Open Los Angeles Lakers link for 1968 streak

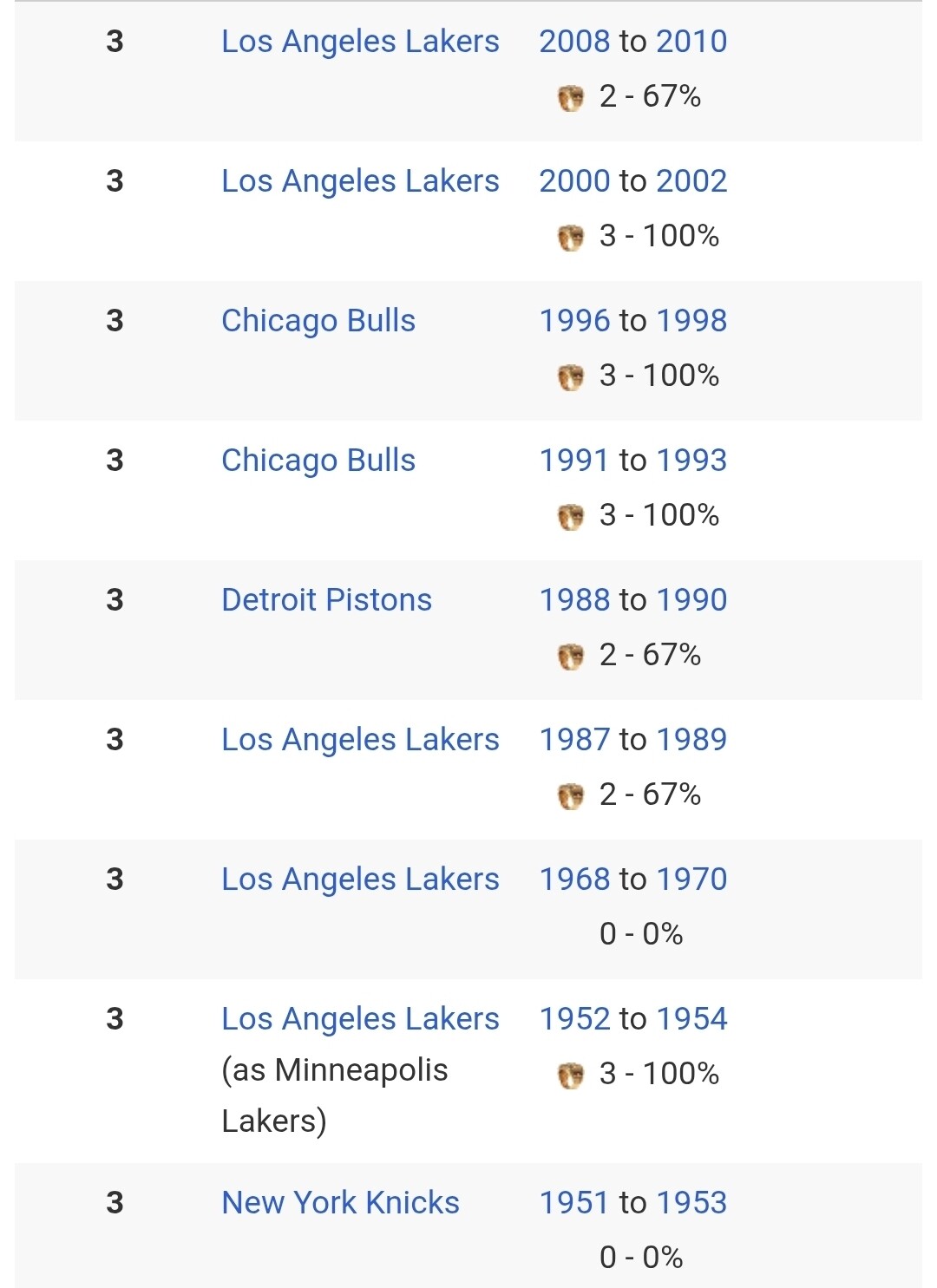(360, 879)
